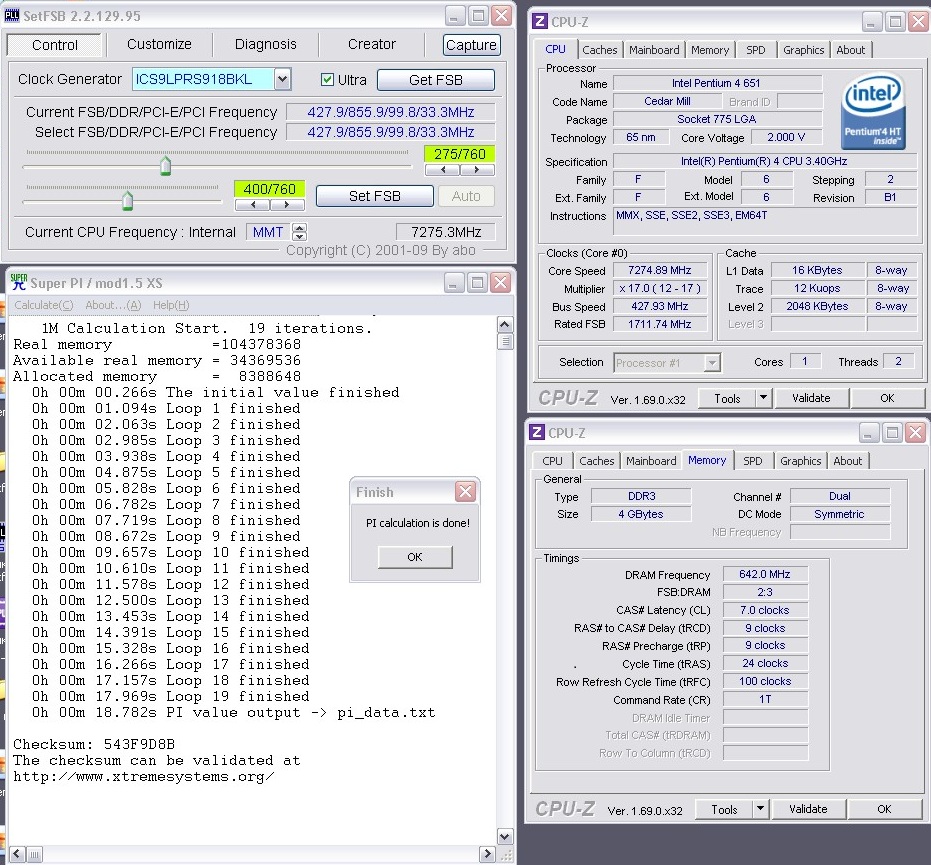This screenshot has width=931, height=865.
Task: Click the Core Speed value 7274.89 MHz
Action: click(660, 270)
